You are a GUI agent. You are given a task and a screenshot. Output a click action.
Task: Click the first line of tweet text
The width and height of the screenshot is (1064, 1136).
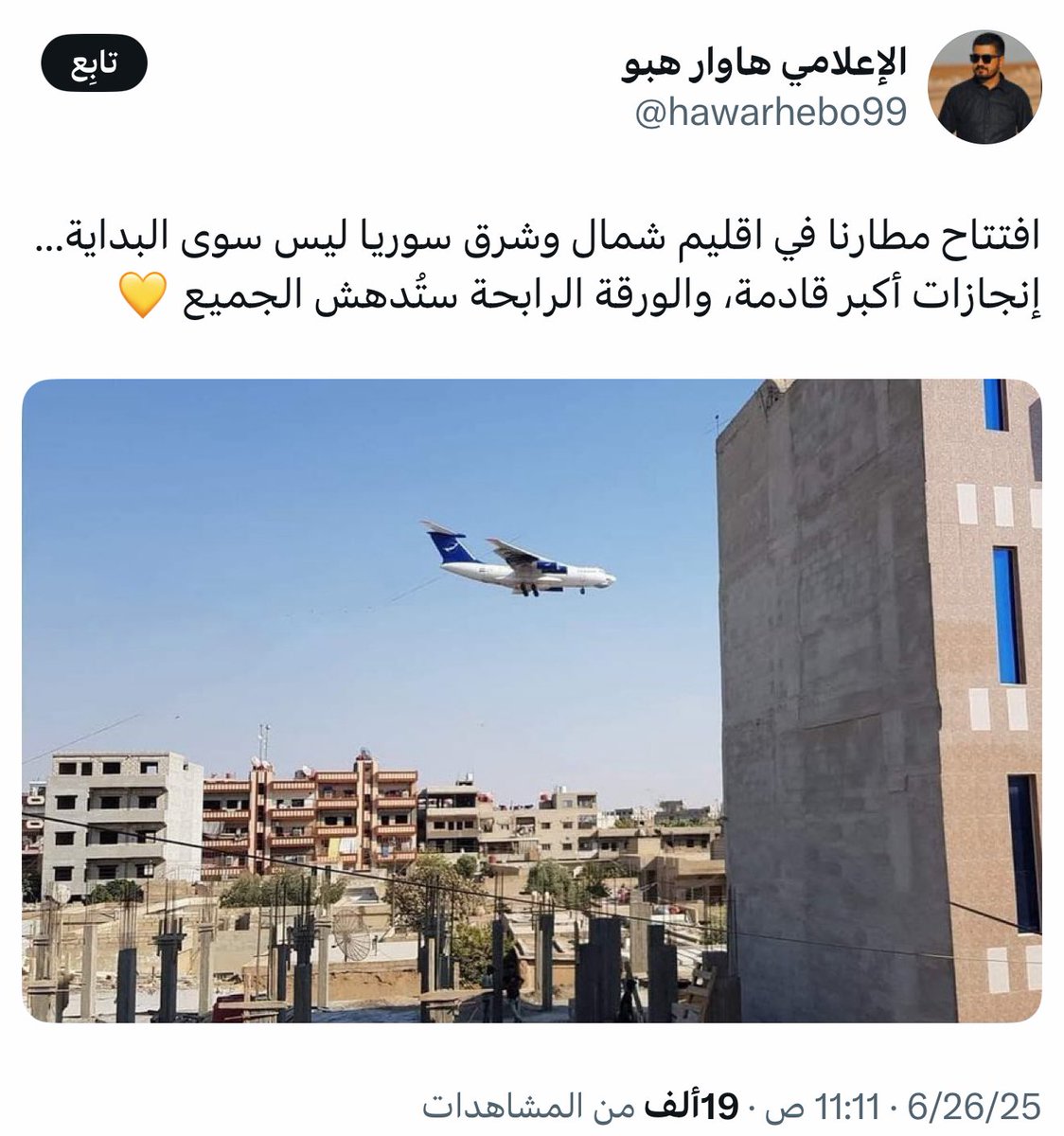coord(536,237)
